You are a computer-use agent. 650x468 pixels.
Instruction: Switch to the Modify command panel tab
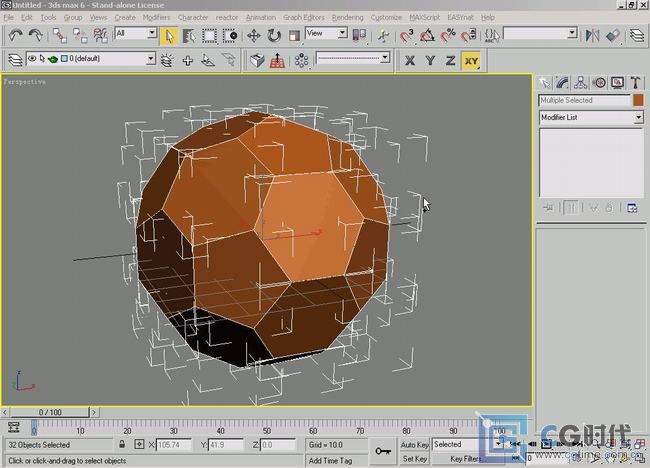563,83
